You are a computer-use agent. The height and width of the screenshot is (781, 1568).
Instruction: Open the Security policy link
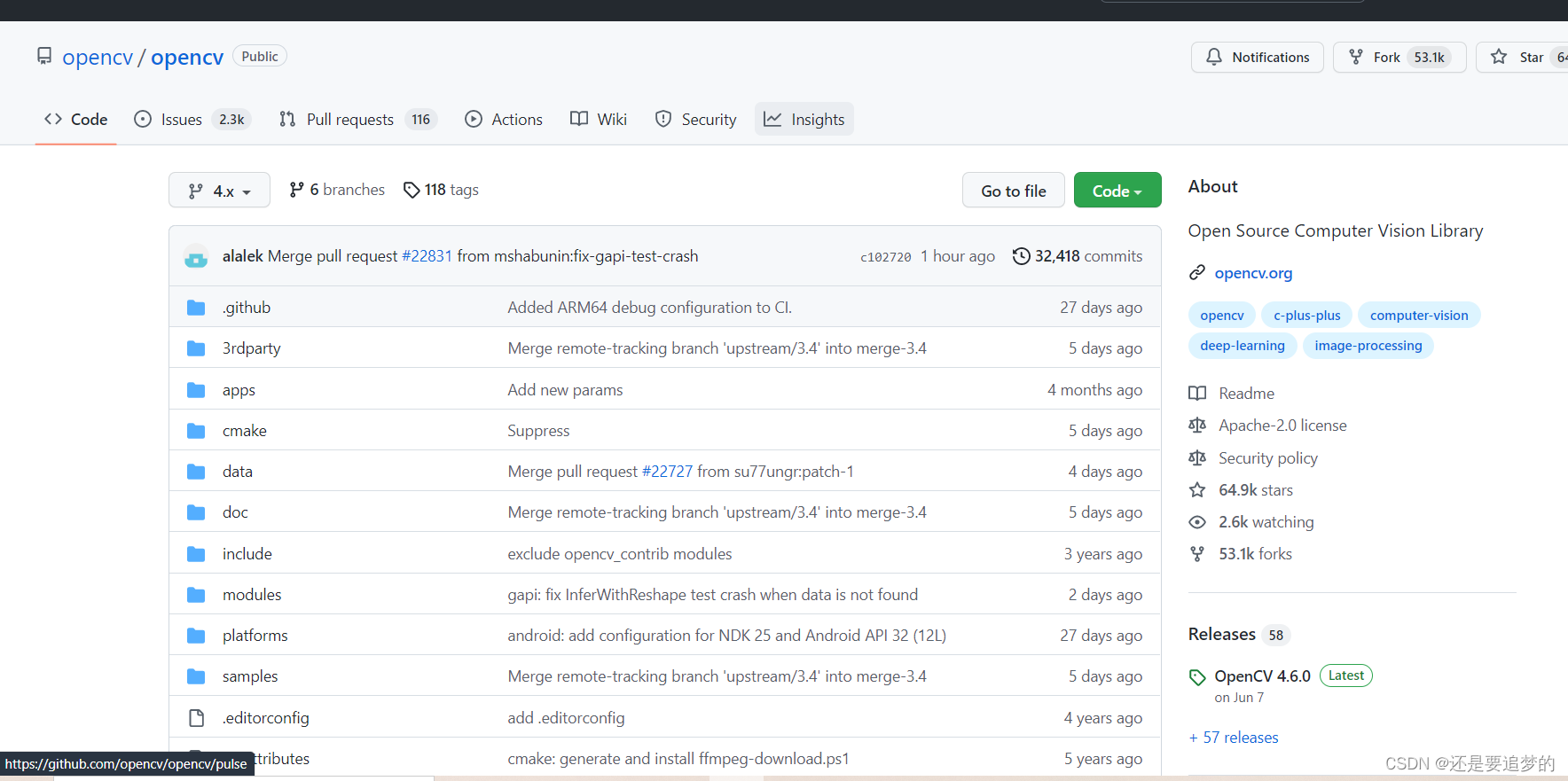[1268, 458]
